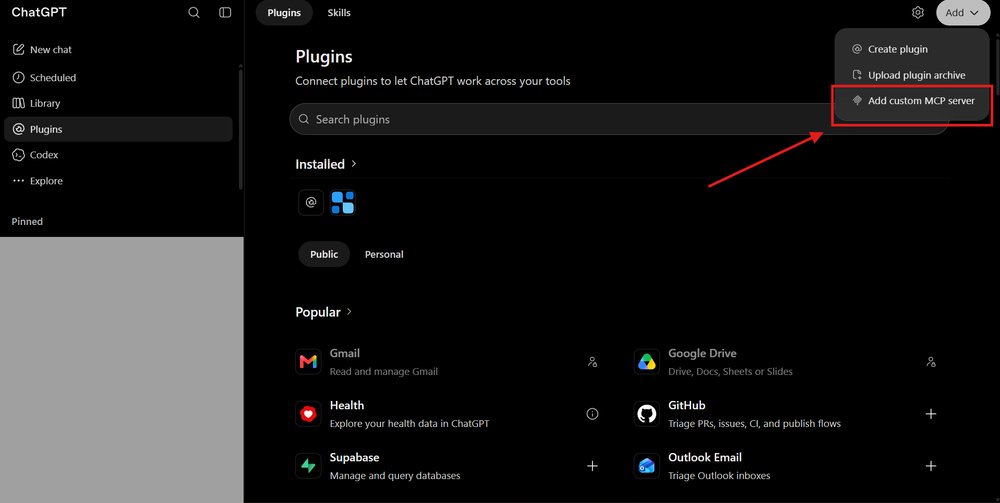The height and width of the screenshot is (503, 1000).
Task: Open the Google Drive plugin title
Action: (702, 353)
